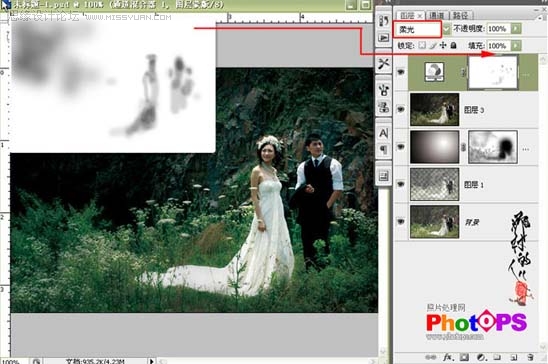Hide the top adjustment layer eye
This screenshot has height=364, width=548.
click(401, 72)
